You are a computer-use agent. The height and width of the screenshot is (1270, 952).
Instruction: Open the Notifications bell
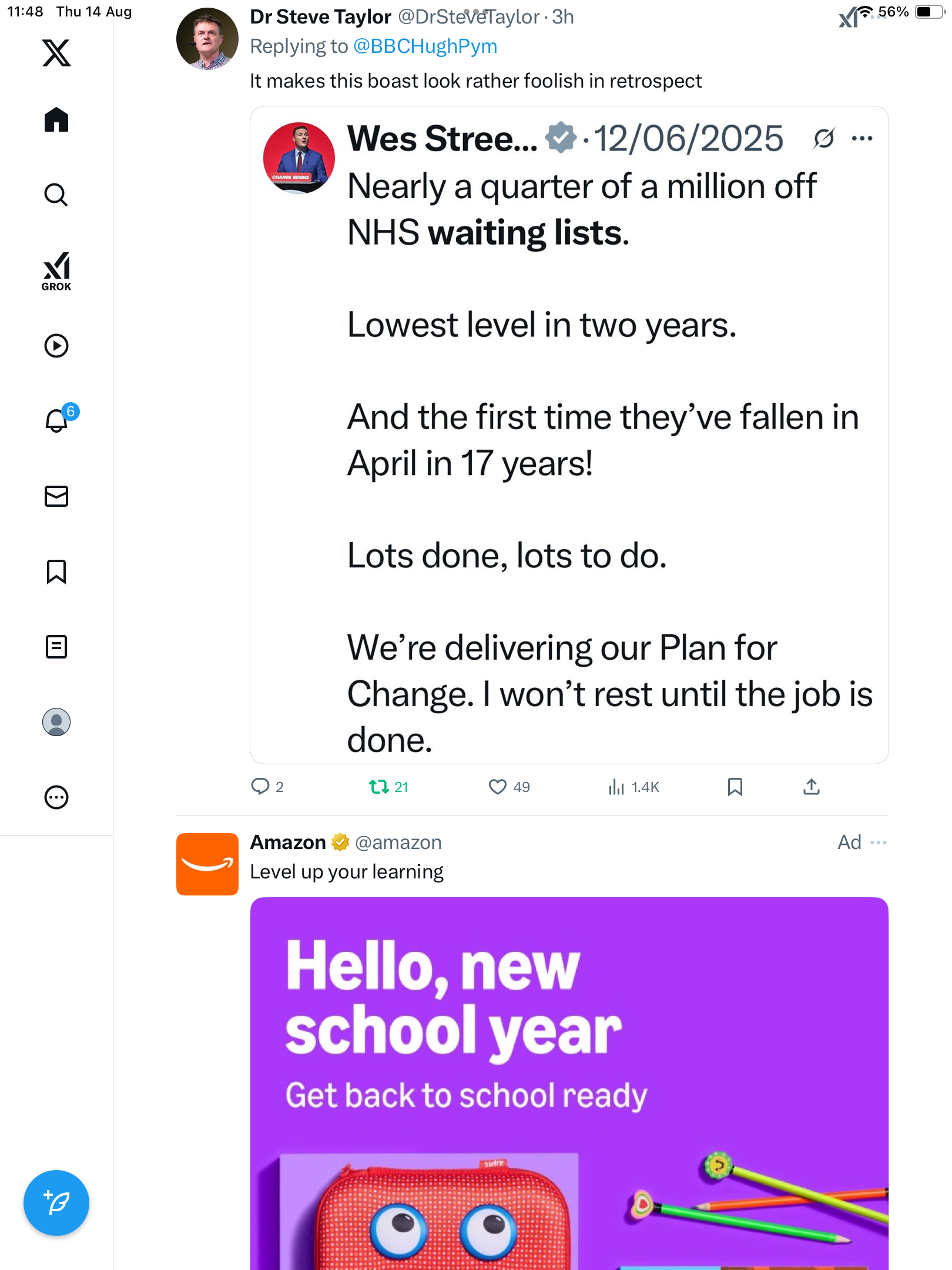click(56, 420)
